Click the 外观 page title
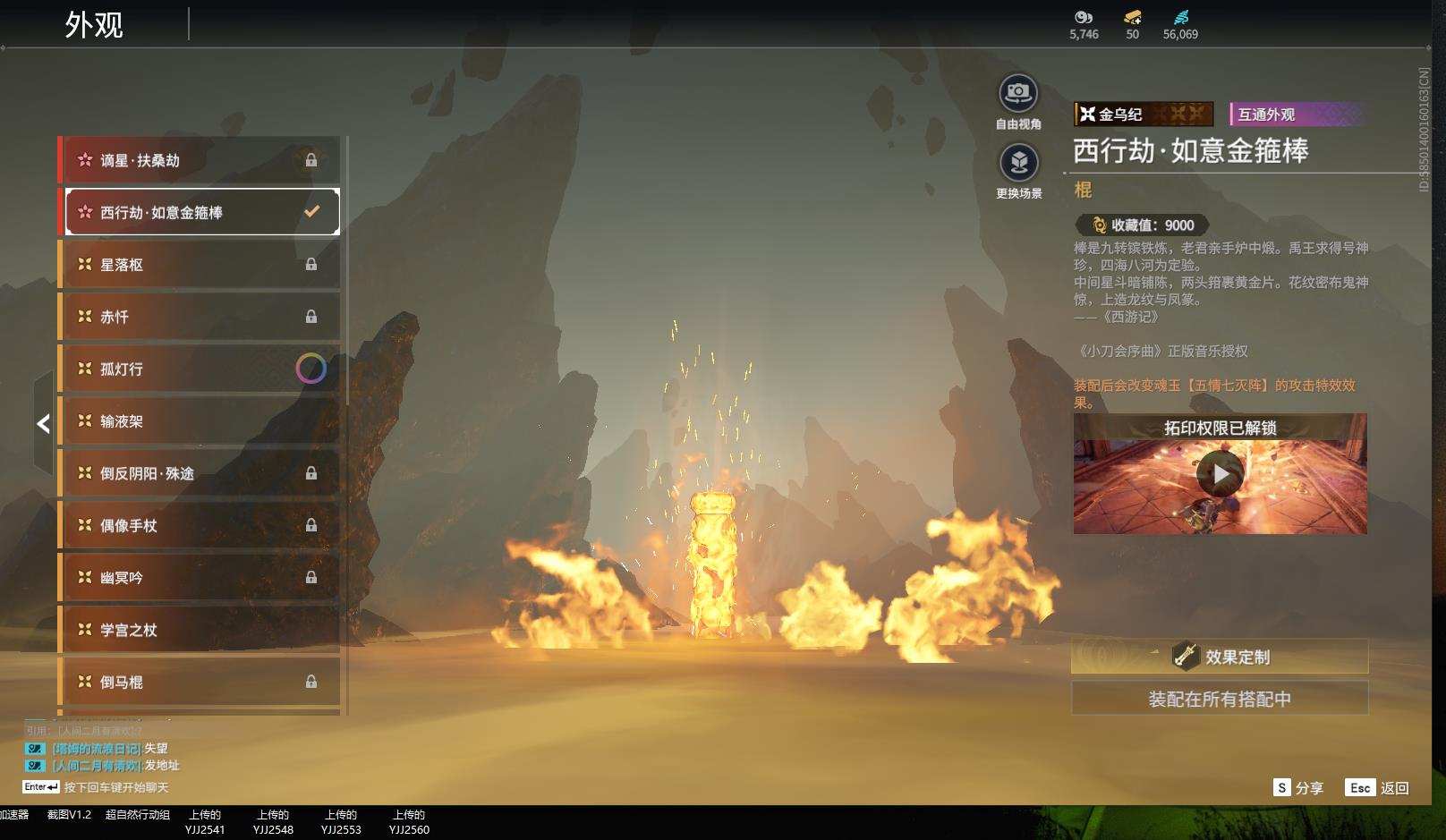 (93, 25)
